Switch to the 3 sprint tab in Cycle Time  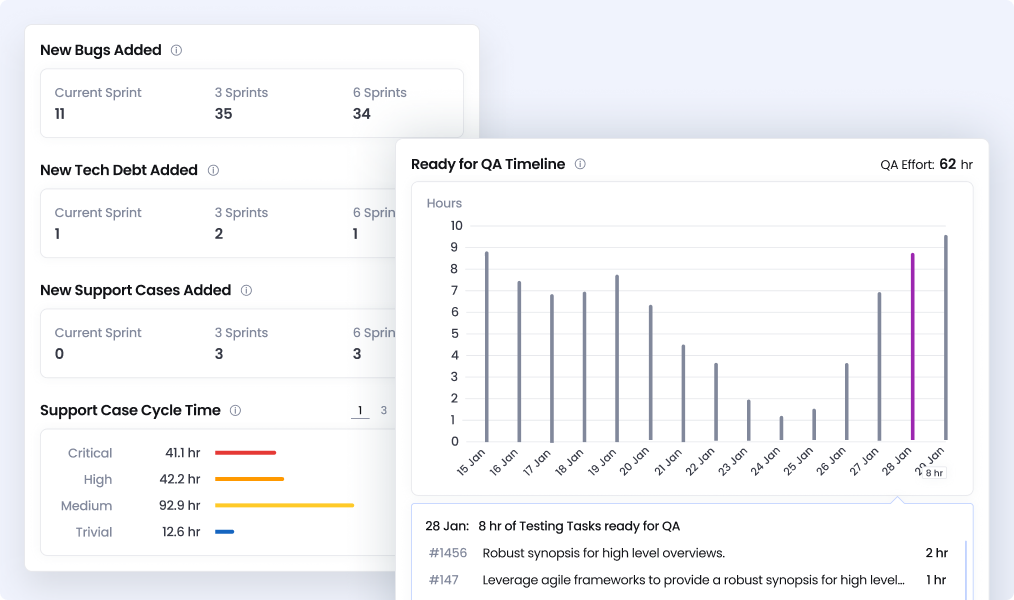click(x=384, y=410)
